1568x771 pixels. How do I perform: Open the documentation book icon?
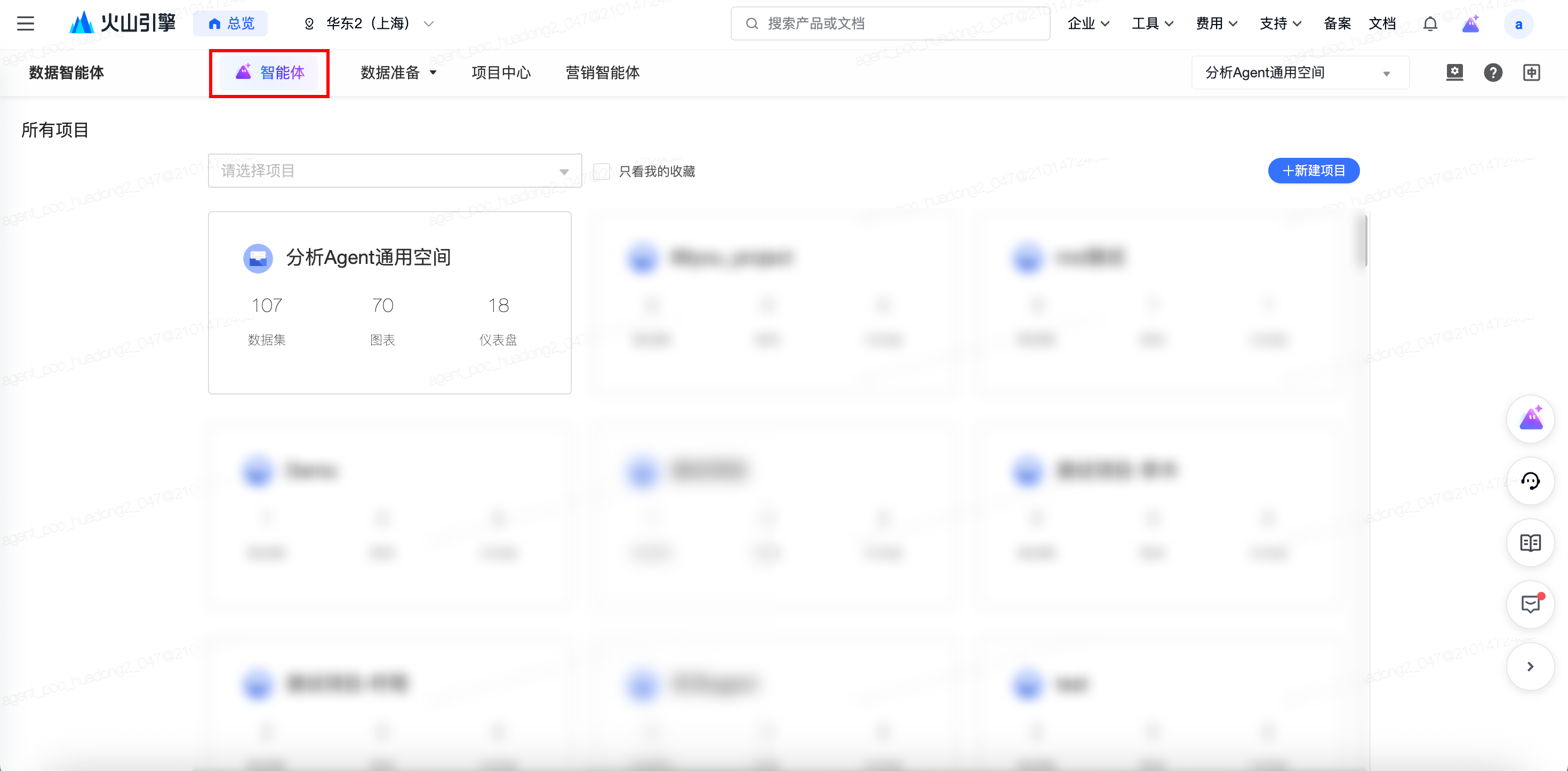point(1530,543)
